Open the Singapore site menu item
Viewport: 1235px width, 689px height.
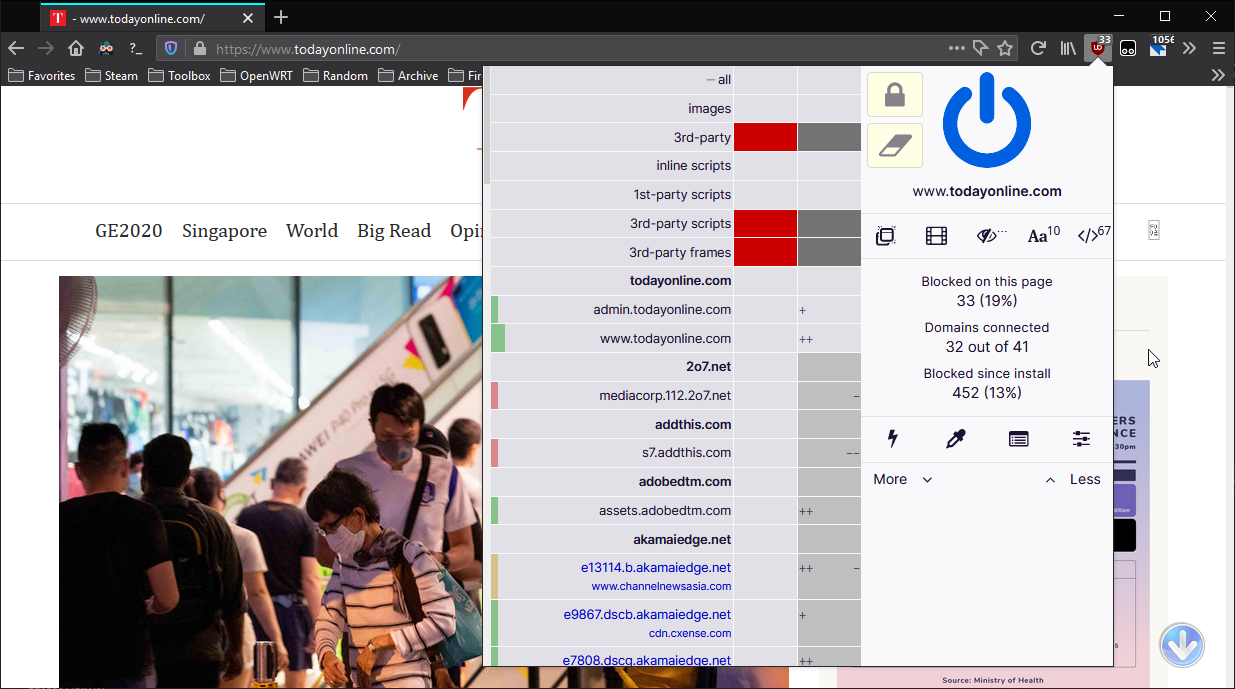[x=224, y=231]
